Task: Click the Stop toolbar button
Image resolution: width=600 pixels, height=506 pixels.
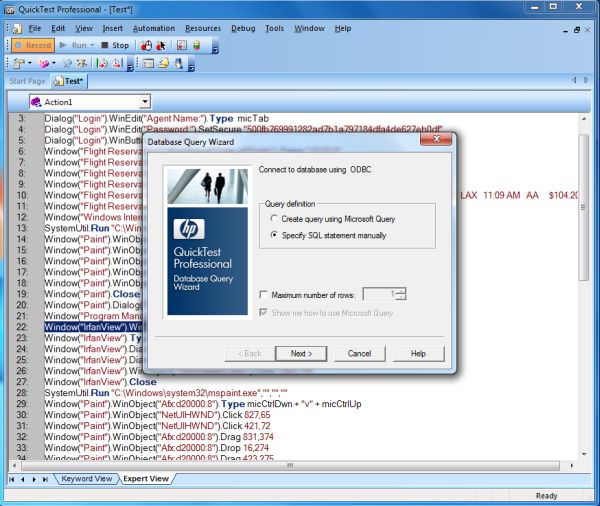Action: [115, 46]
